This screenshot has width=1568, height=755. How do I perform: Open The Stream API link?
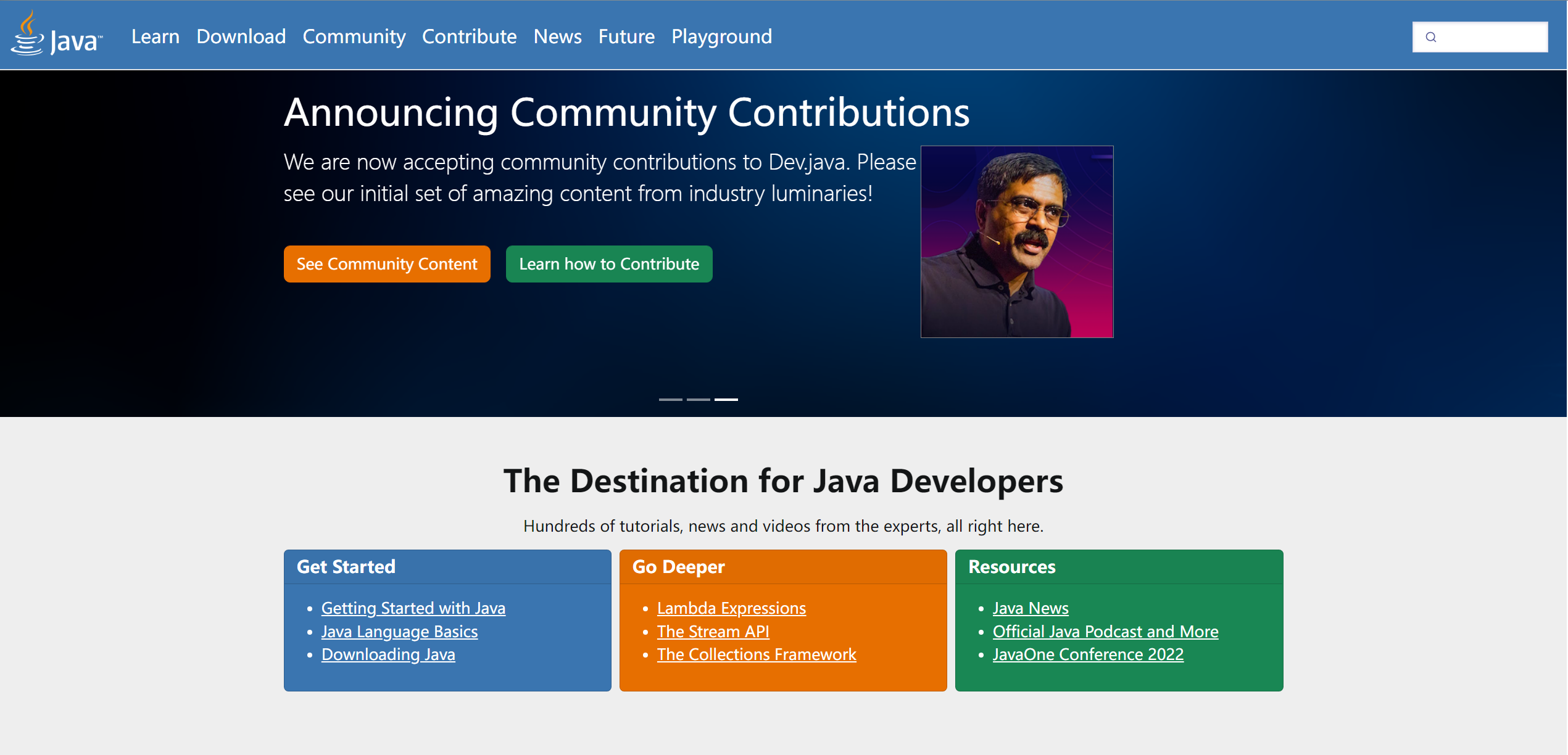(x=713, y=632)
